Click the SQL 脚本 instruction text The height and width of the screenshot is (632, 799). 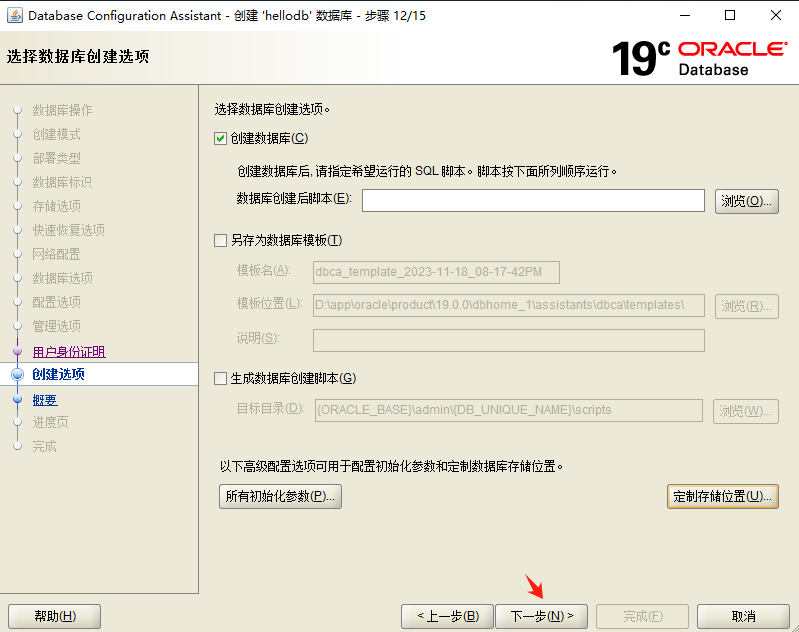tap(427, 172)
